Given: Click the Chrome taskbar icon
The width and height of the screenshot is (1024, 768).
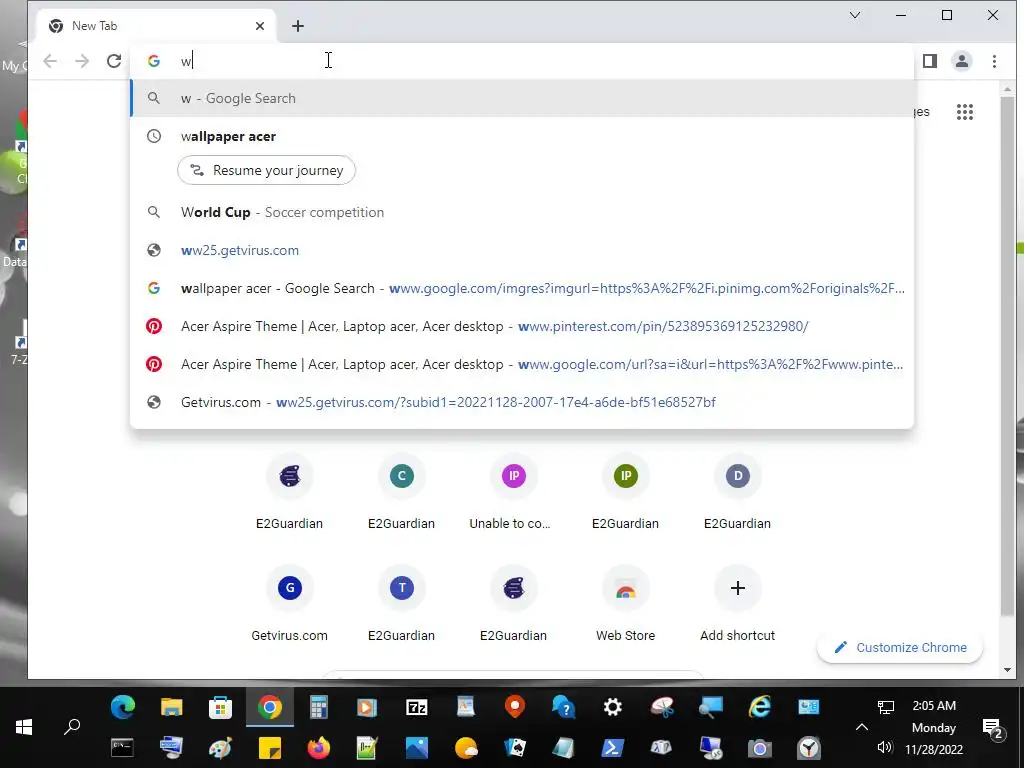Looking at the screenshot, I should [x=270, y=707].
